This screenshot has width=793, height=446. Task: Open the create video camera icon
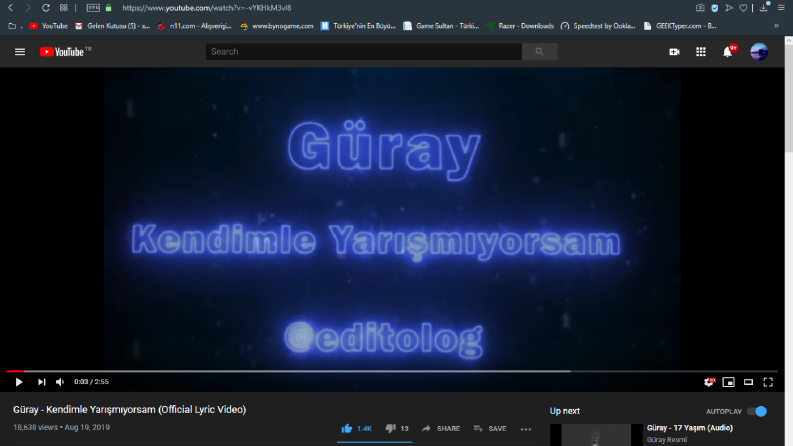(674, 52)
